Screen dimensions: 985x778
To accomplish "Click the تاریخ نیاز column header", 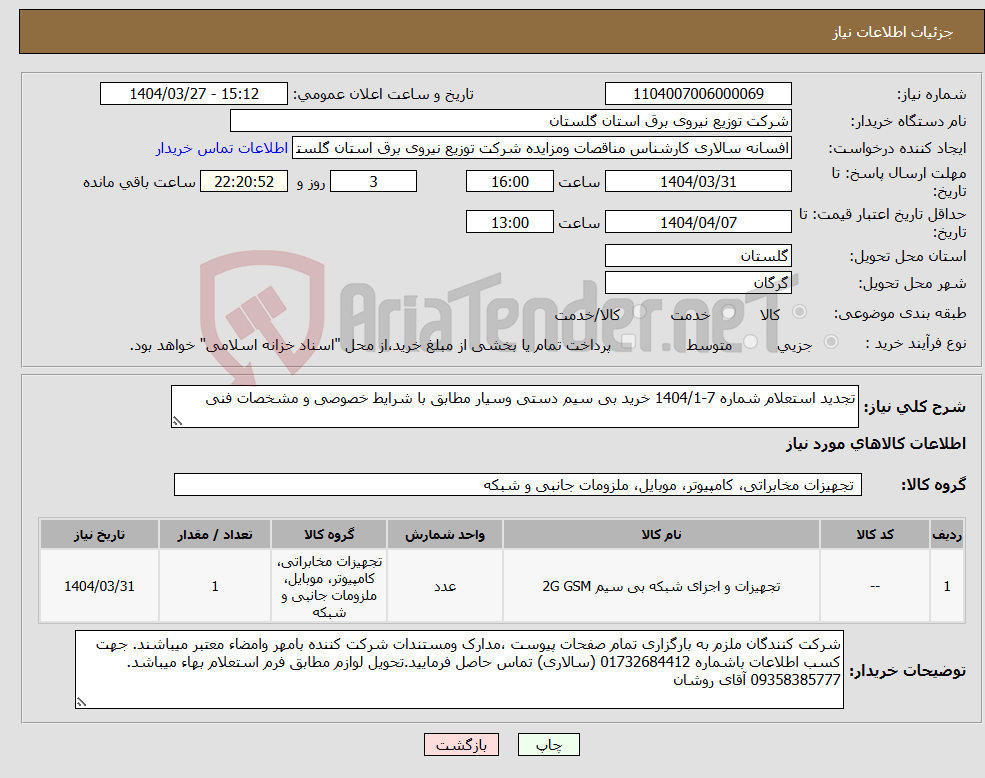I will [99, 534].
